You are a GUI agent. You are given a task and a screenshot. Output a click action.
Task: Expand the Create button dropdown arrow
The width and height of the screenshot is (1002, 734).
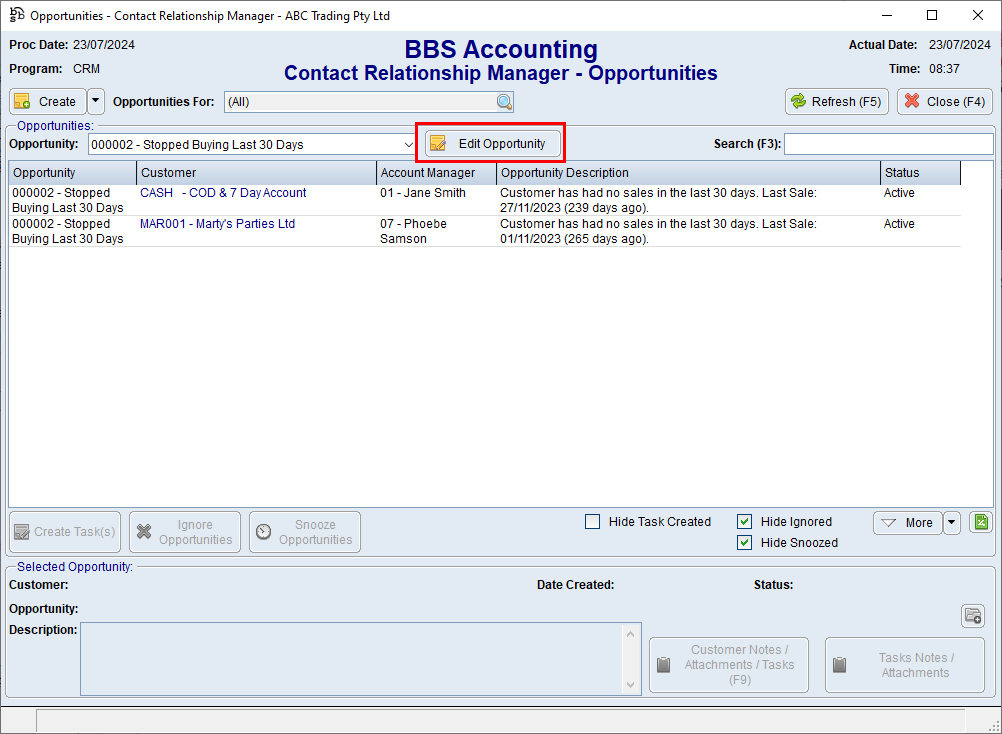point(96,102)
